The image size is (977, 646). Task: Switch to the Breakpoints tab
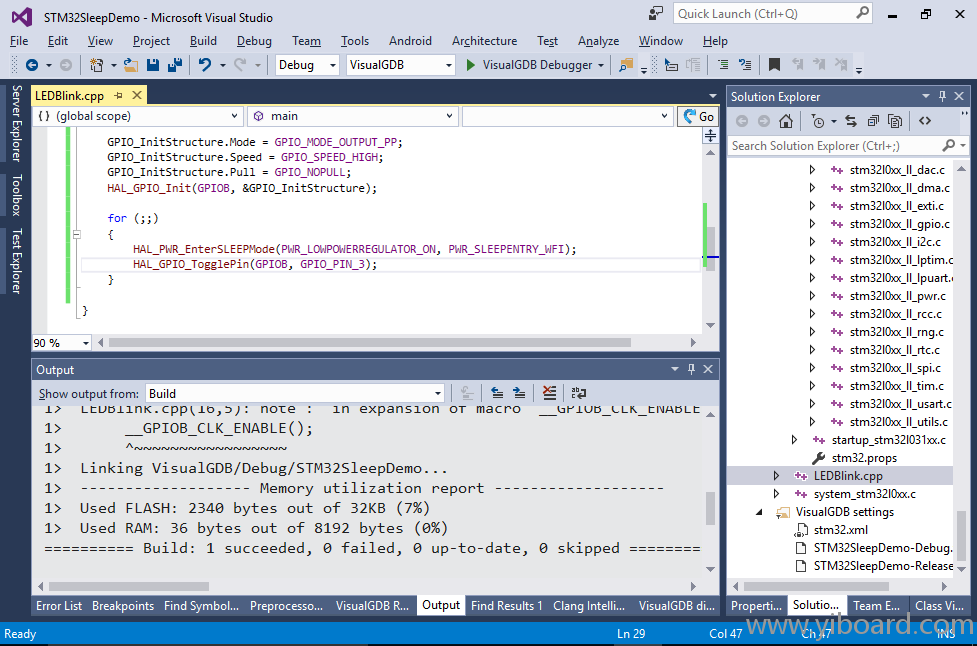[123, 606]
